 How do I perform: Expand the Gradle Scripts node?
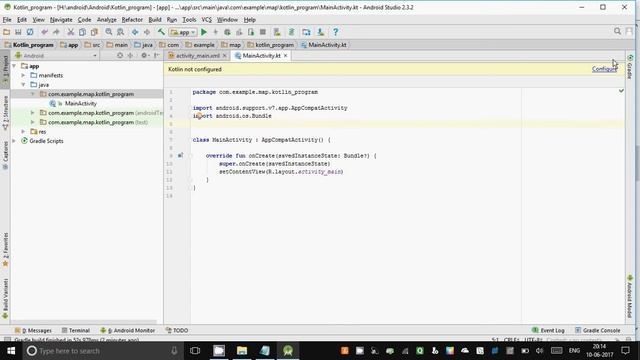(x=14, y=141)
